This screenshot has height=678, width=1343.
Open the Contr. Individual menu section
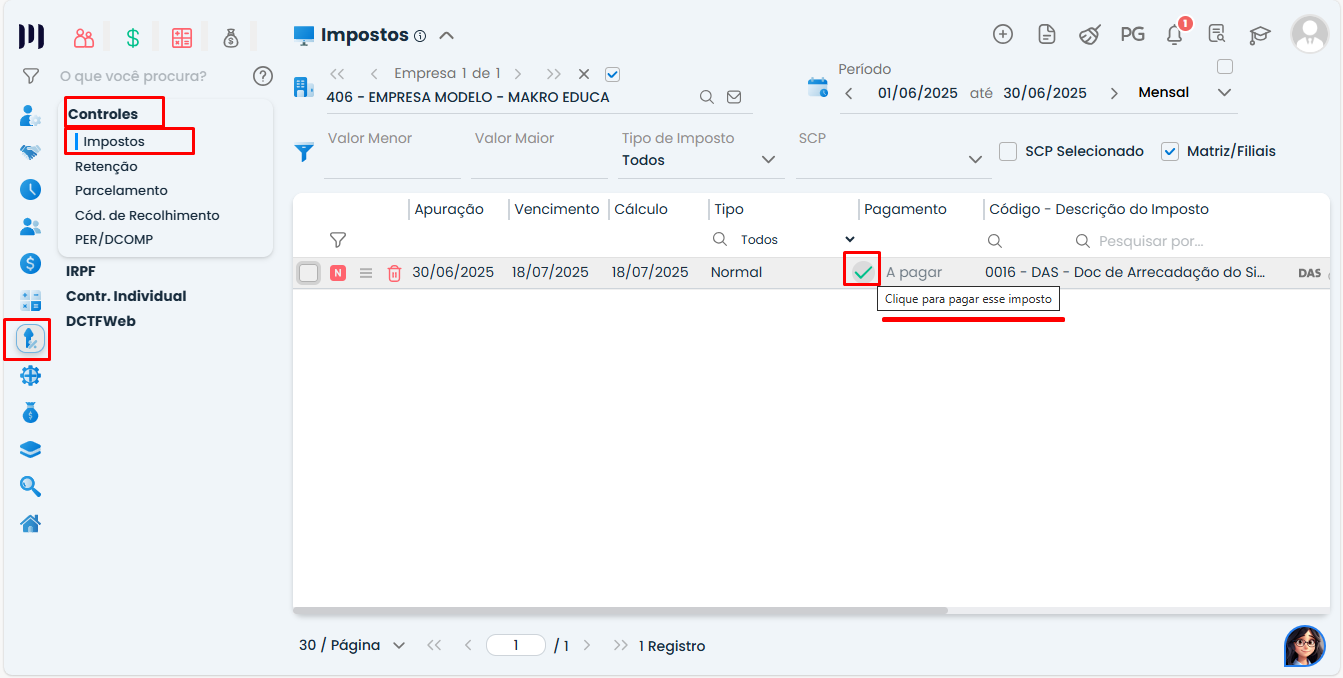(x=126, y=296)
